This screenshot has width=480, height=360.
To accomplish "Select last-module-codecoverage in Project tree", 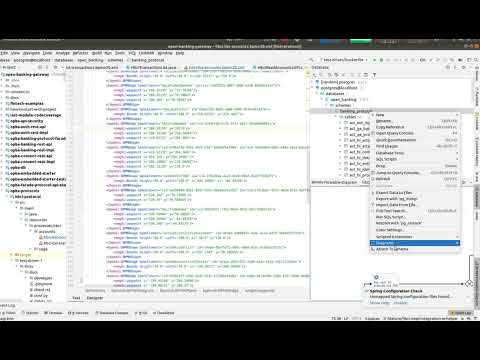I will (x=36, y=115).
